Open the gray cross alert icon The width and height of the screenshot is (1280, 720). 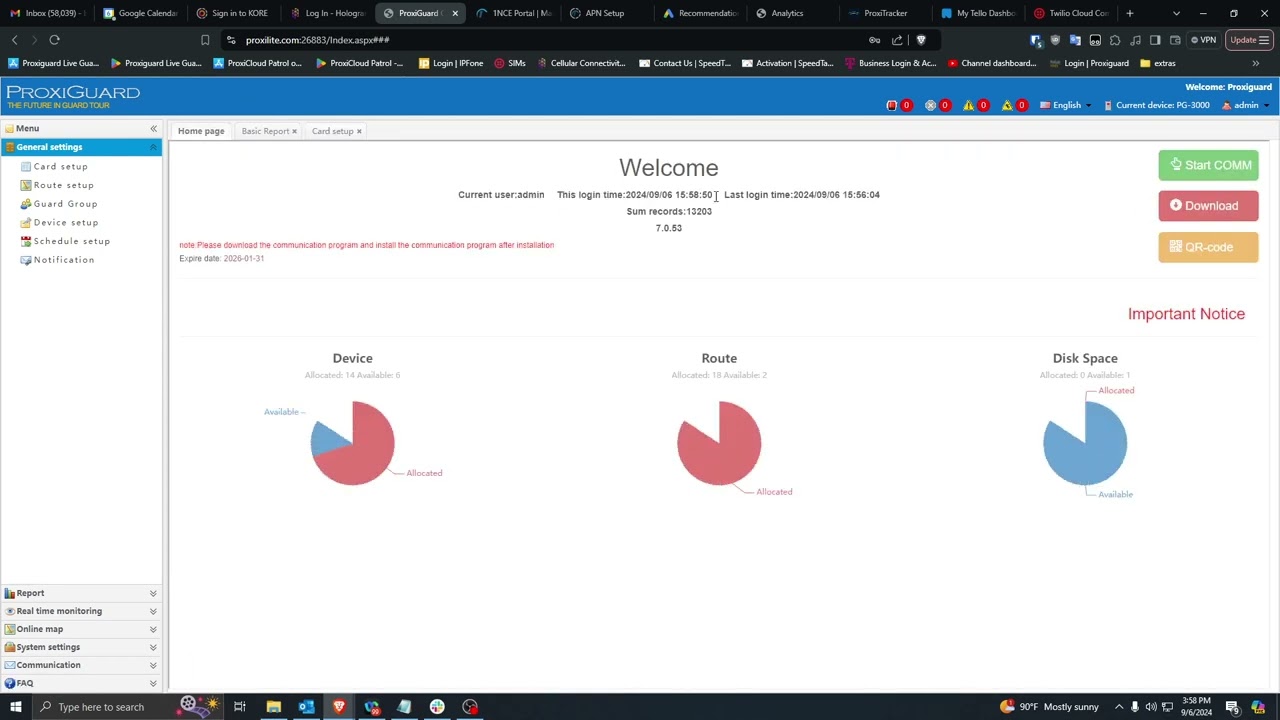(x=930, y=105)
